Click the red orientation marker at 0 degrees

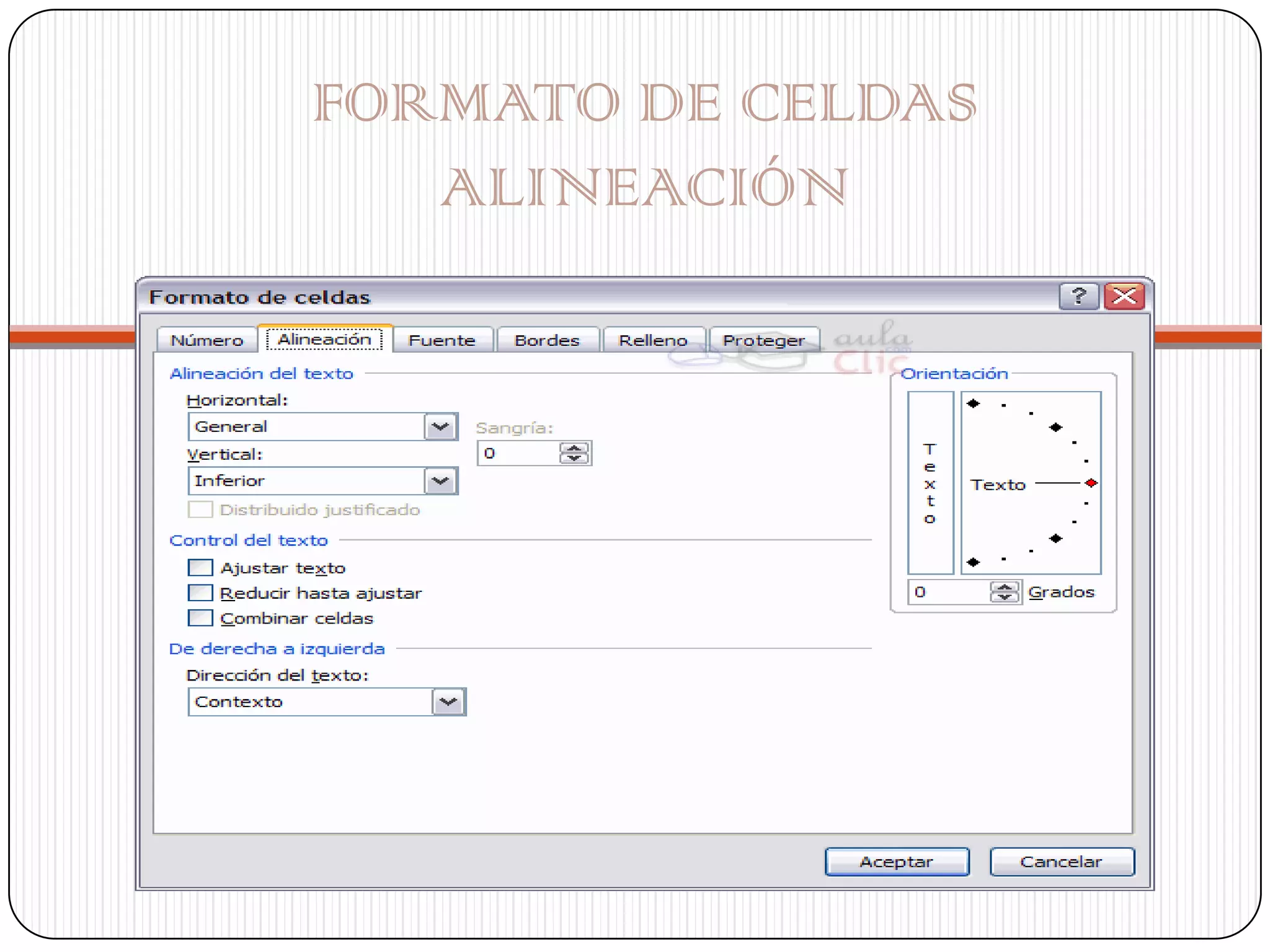1091,483
